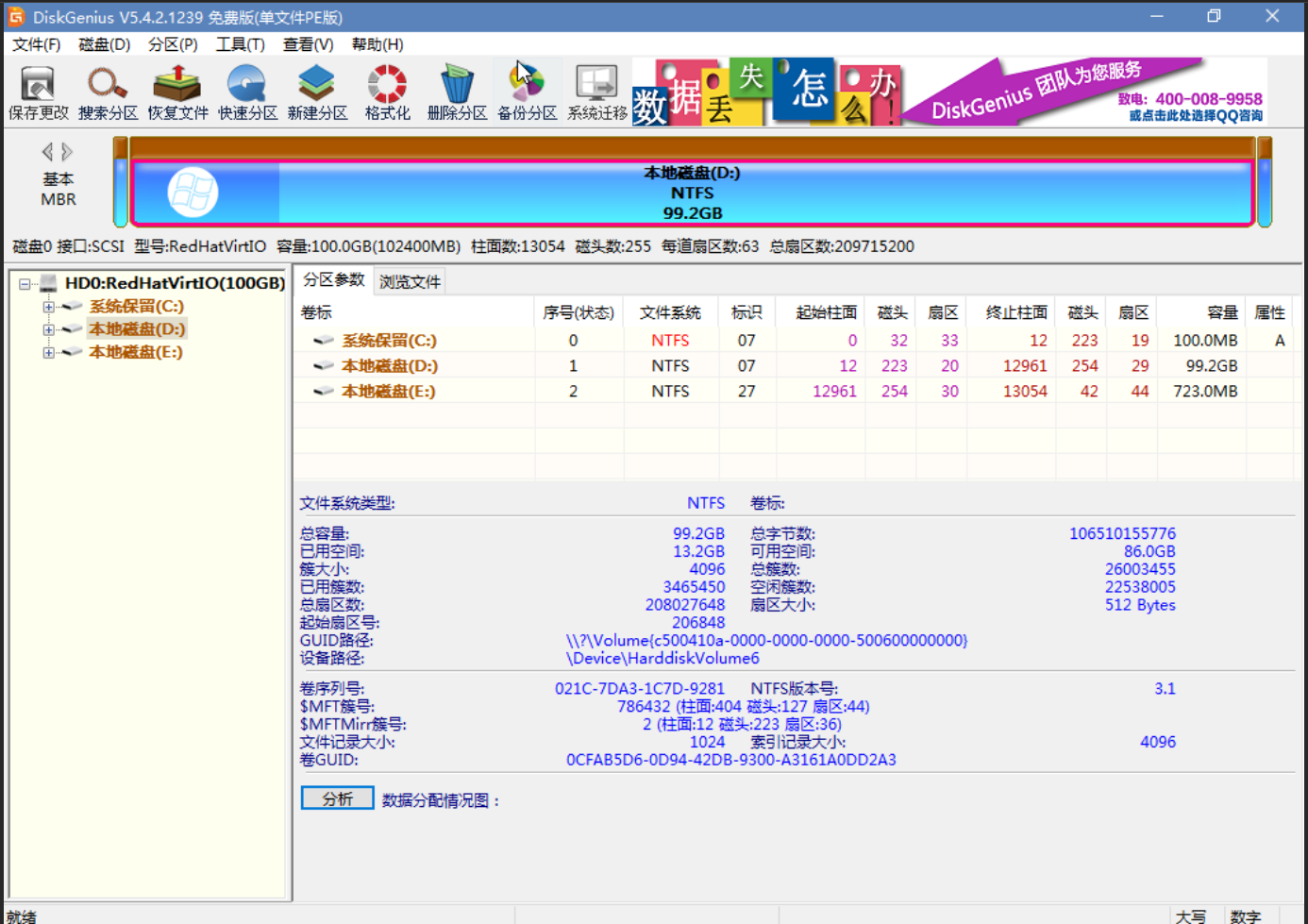This screenshot has height=924, width=1308.
Task: Switch to the 分区参数 tab
Action: point(334,280)
